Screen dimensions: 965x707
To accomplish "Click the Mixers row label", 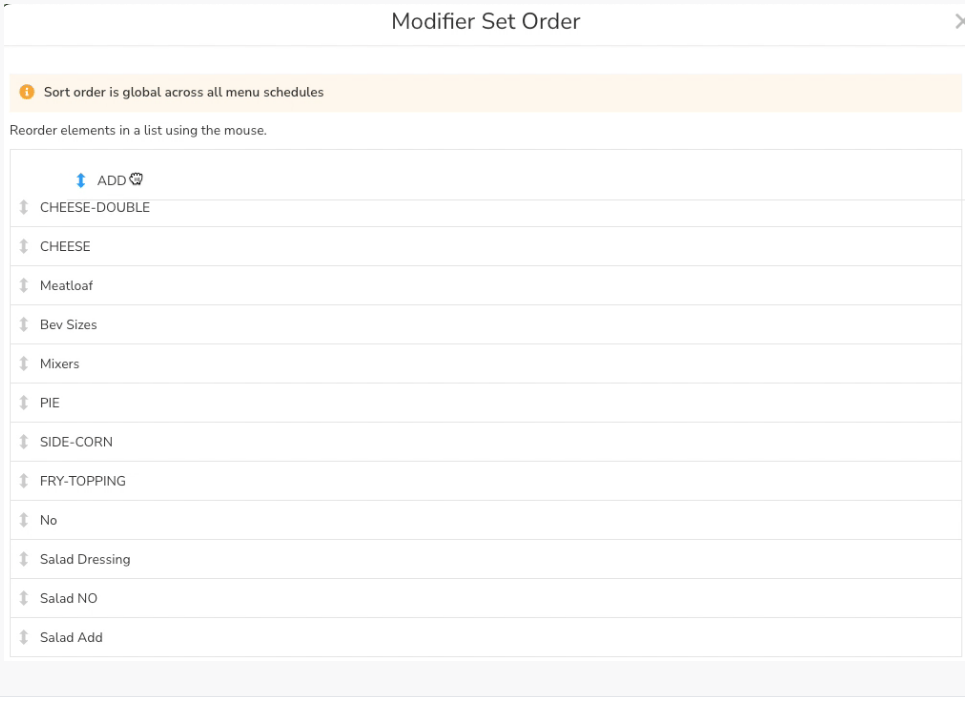I will pos(59,364).
